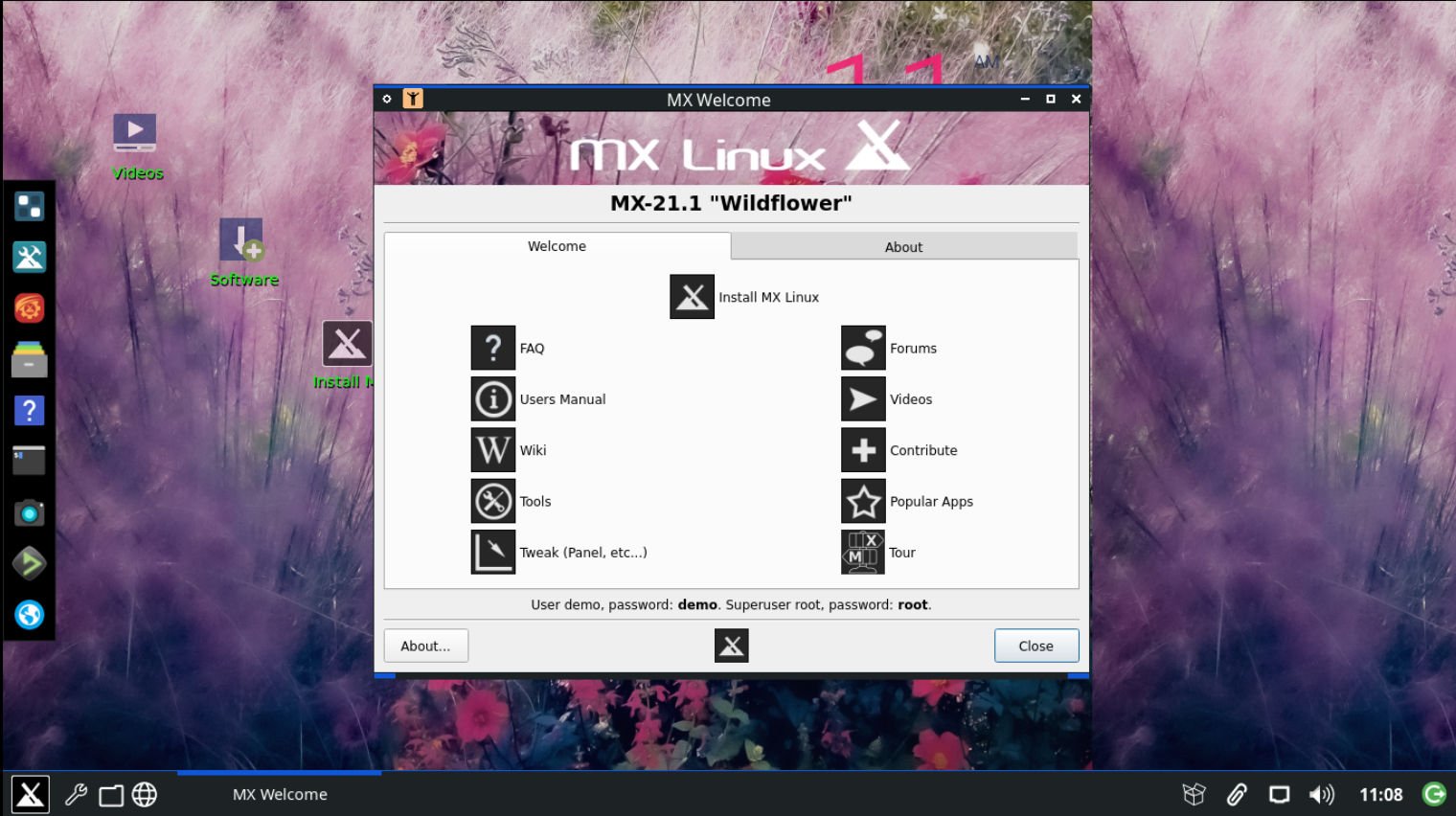Click the MX Welcome taskbar entry
The height and width of the screenshot is (816, 1456).
[x=280, y=794]
